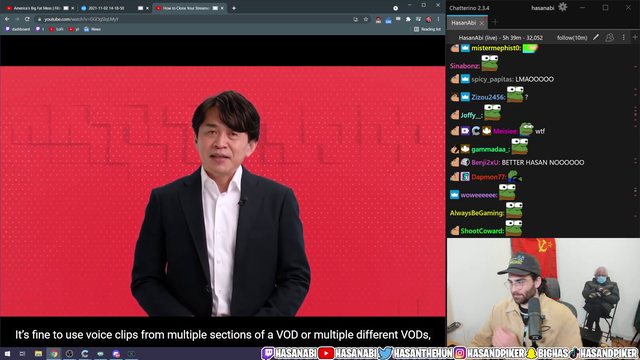Click username 'Meisiee' in chat
640x360 pixels.
tap(505, 131)
